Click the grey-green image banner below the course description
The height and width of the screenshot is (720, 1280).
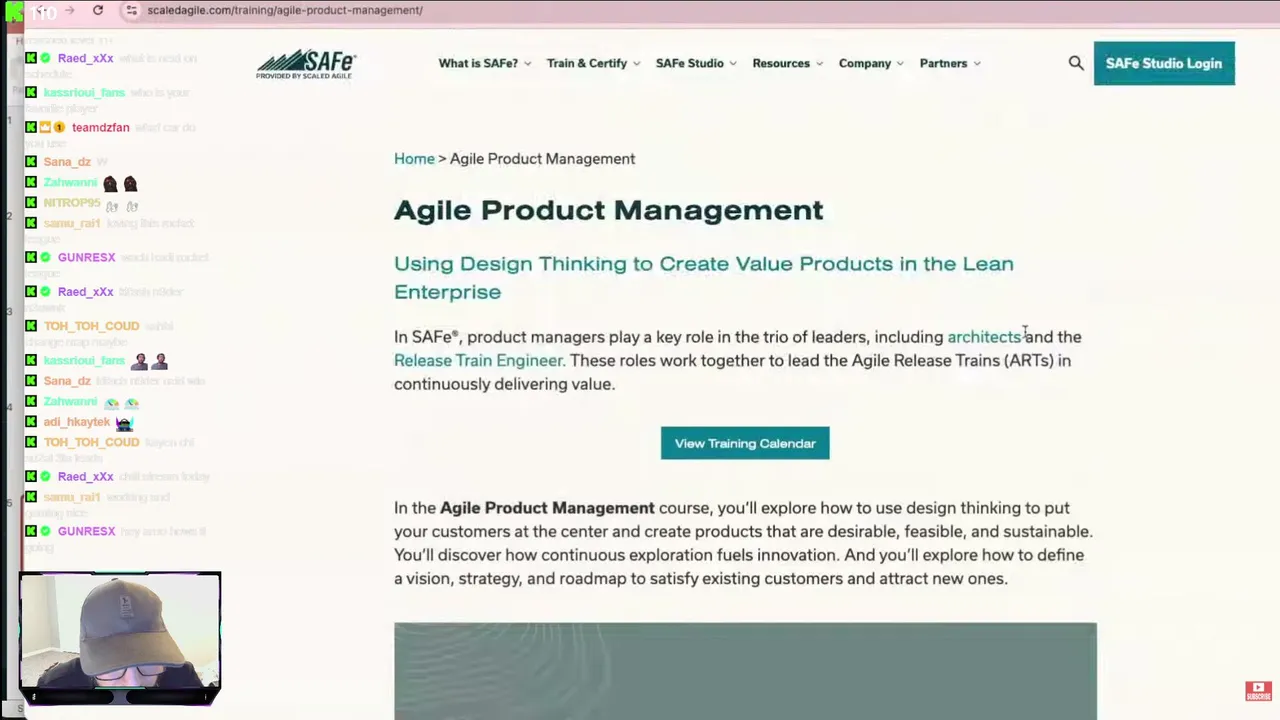[x=745, y=670]
